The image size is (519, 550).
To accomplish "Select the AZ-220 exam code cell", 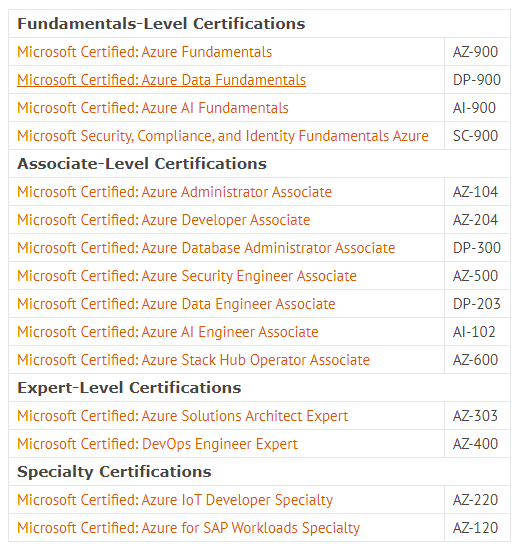I will click(x=477, y=500).
